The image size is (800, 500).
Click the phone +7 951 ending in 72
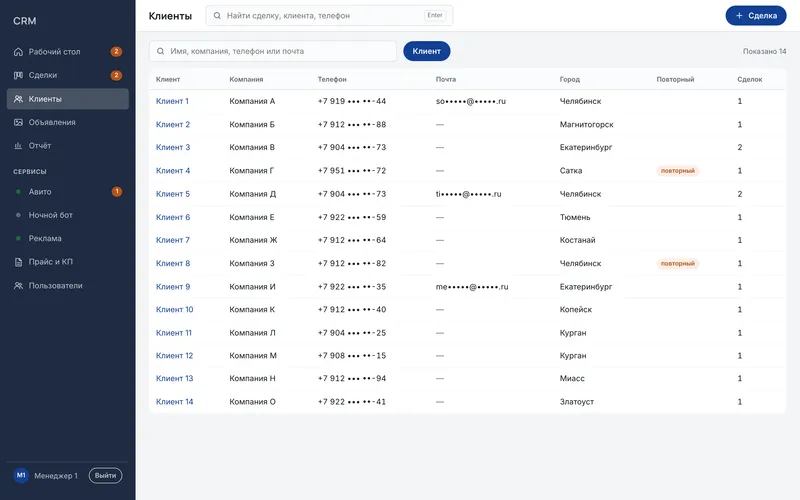click(352, 170)
